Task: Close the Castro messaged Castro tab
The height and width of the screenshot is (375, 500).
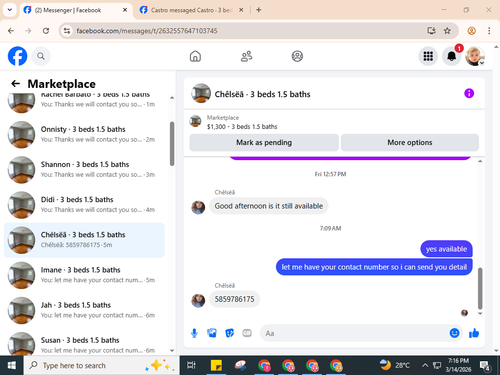Action: (241, 10)
